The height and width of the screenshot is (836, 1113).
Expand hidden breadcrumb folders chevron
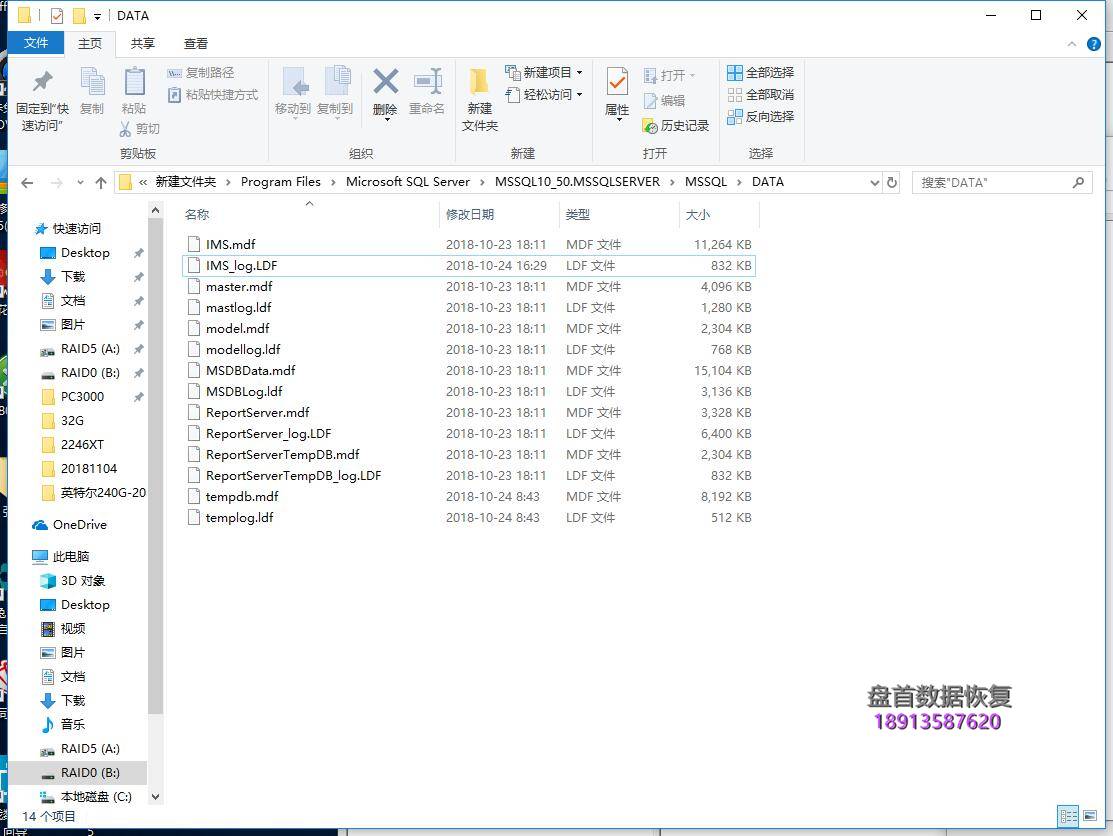click(x=143, y=182)
